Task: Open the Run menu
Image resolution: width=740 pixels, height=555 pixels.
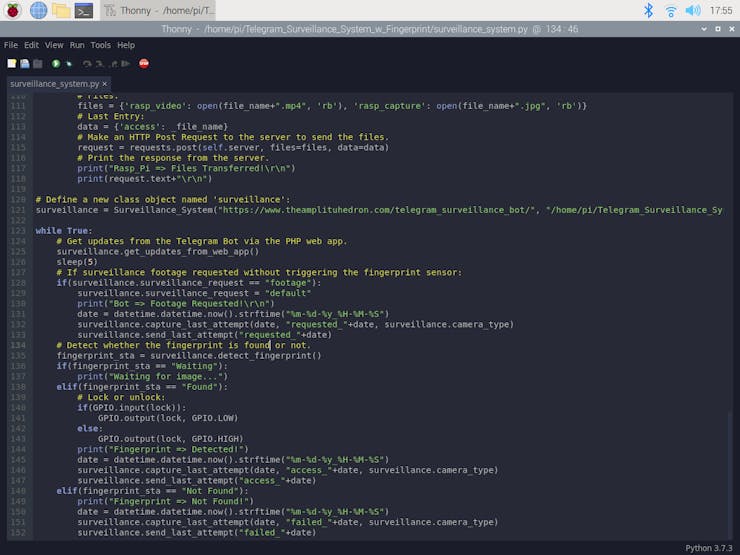Action: (x=77, y=45)
